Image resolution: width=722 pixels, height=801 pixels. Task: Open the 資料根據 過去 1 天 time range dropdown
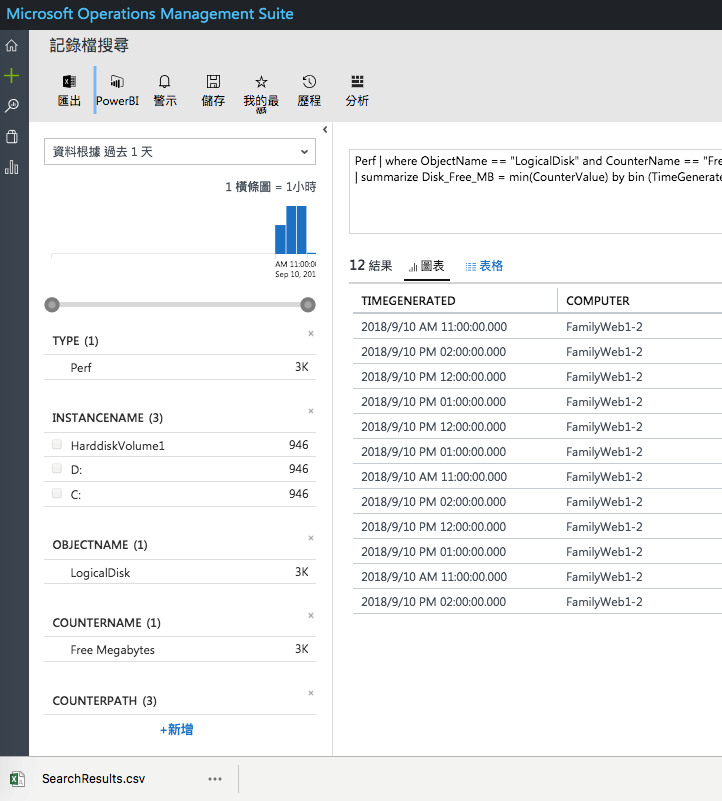point(180,152)
